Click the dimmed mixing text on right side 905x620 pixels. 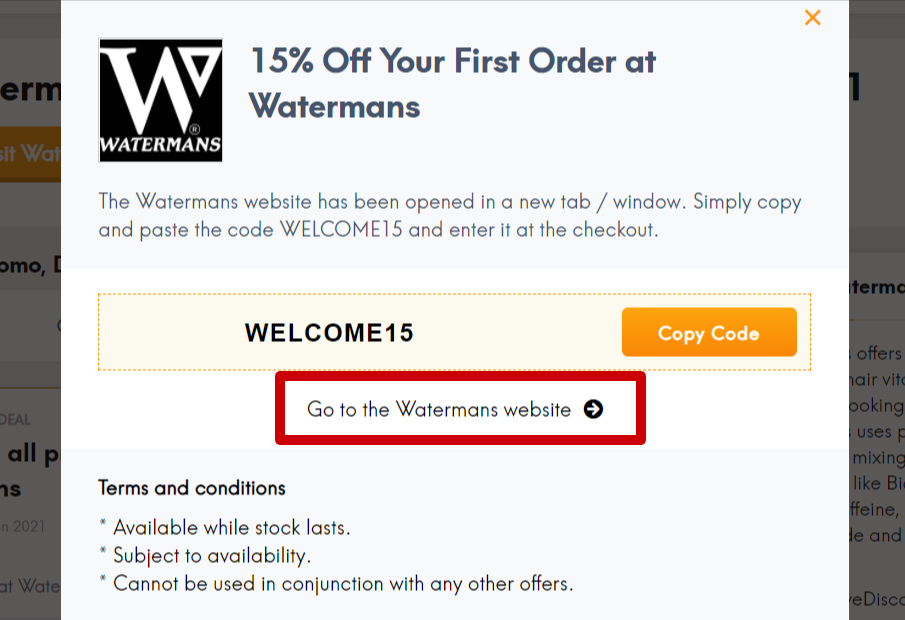point(878,458)
